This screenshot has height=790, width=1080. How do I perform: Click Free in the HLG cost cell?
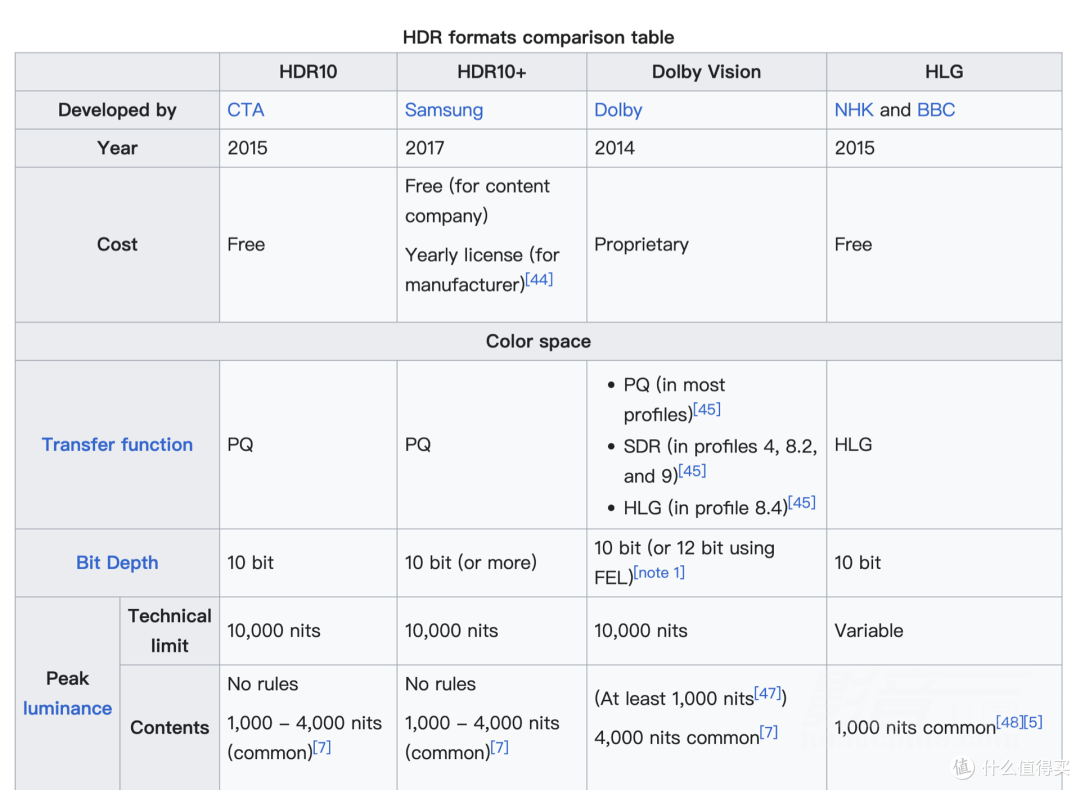pos(853,245)
